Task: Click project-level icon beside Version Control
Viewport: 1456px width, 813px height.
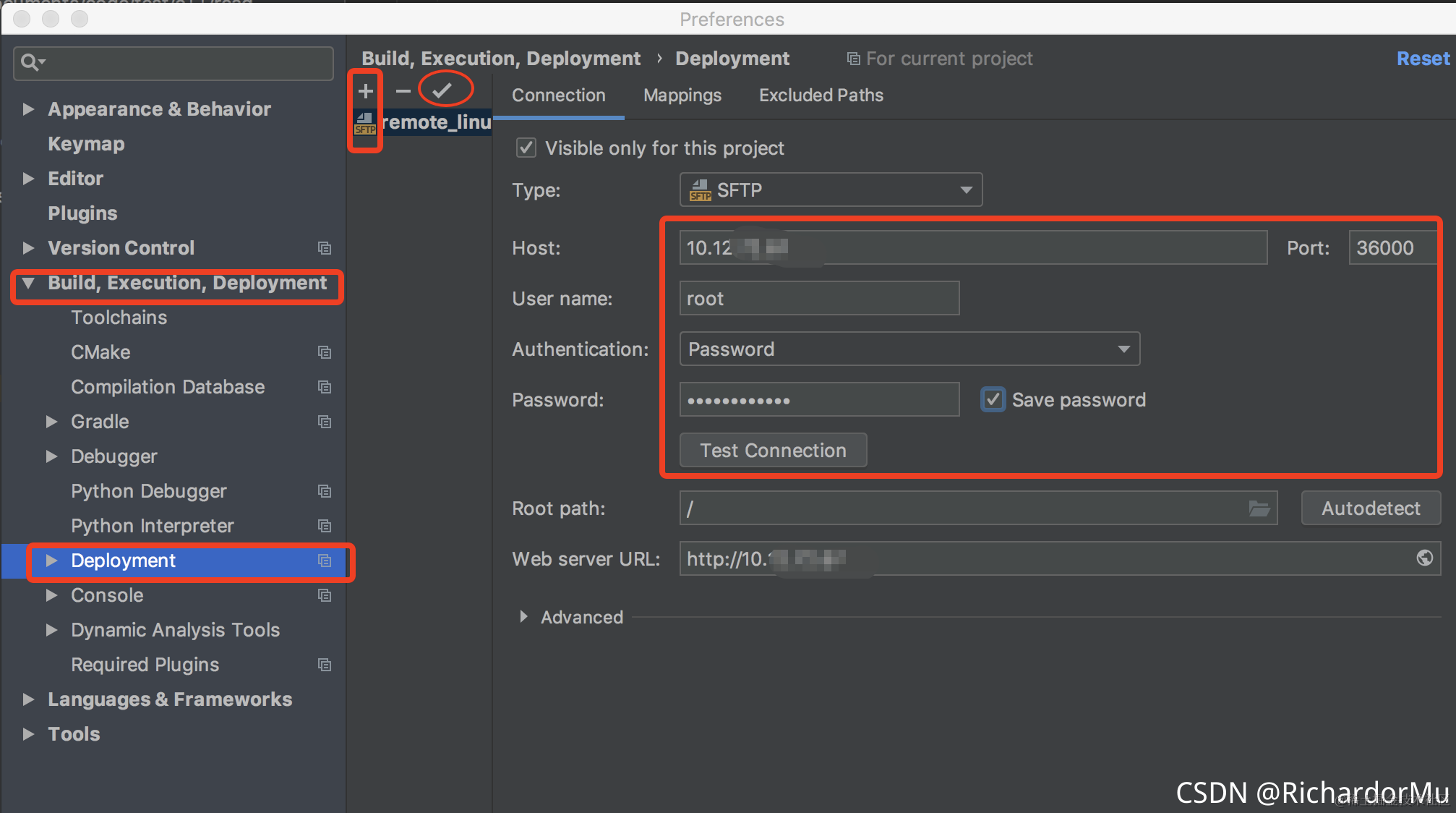Action: tap(325, 248)
